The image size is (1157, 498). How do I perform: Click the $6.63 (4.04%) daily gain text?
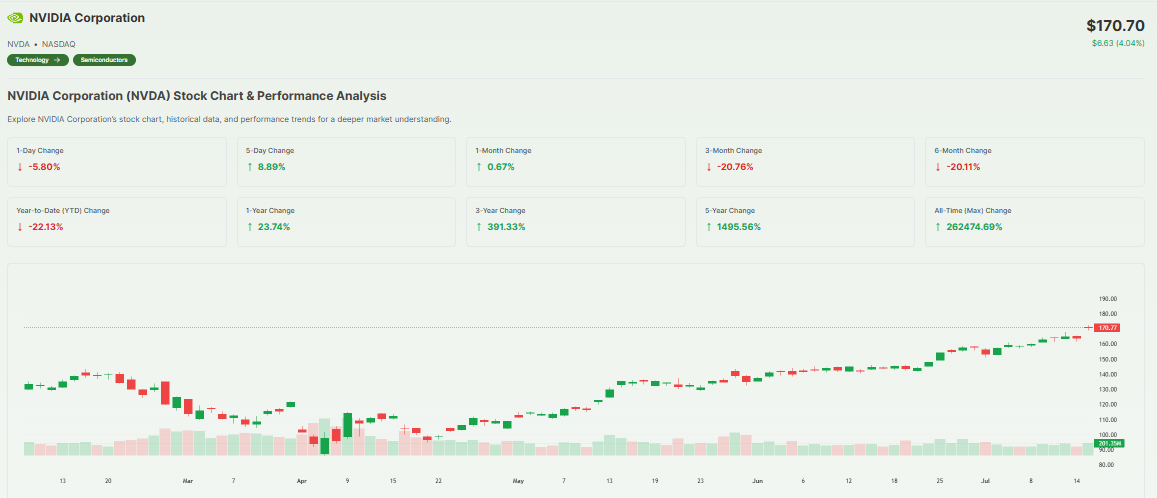pos(1118,43)
